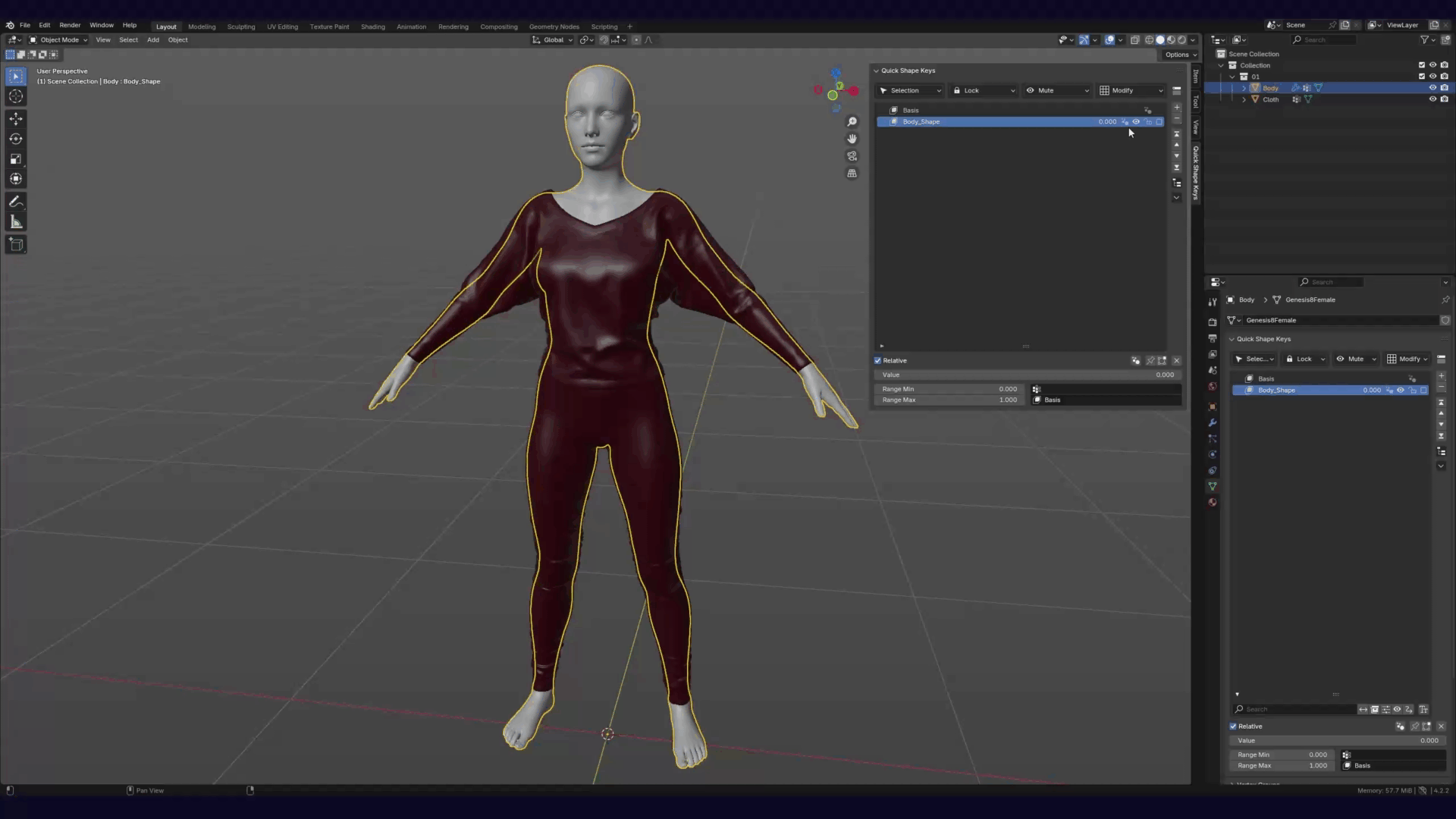Open Selection dropdown in sidebar shape keys

[x=910, y=91]
